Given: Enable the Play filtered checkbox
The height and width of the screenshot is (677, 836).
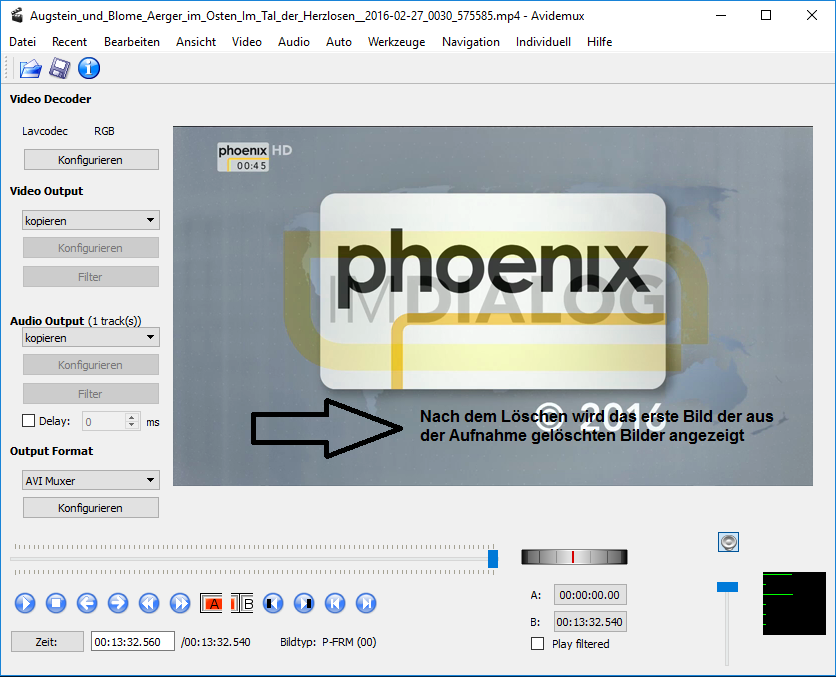Looking at the screenshot, I should click(538, 644).
